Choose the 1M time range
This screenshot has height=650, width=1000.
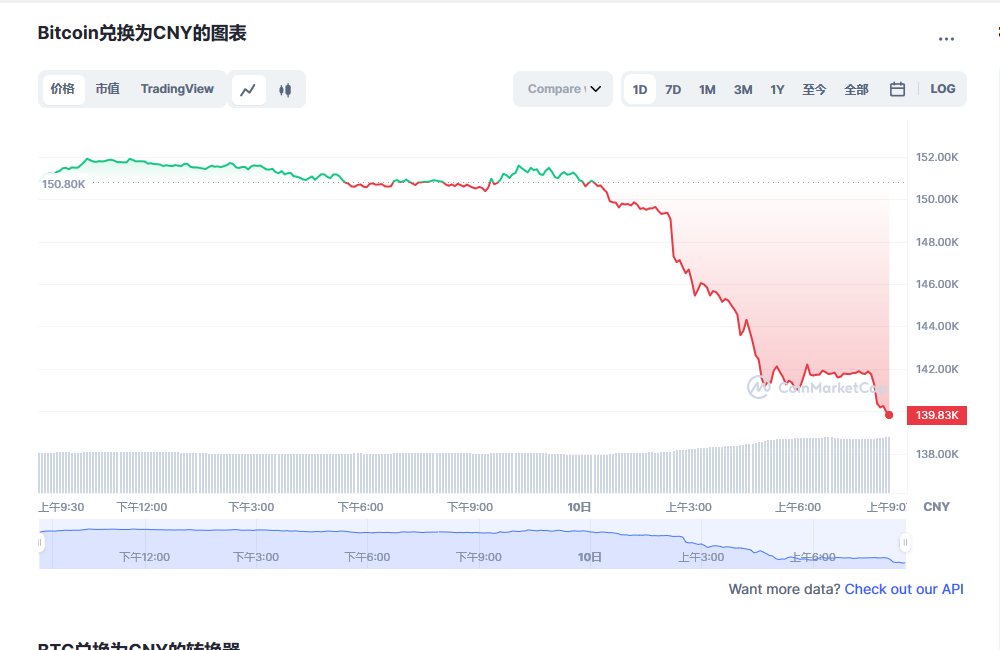tap(707, 89)
